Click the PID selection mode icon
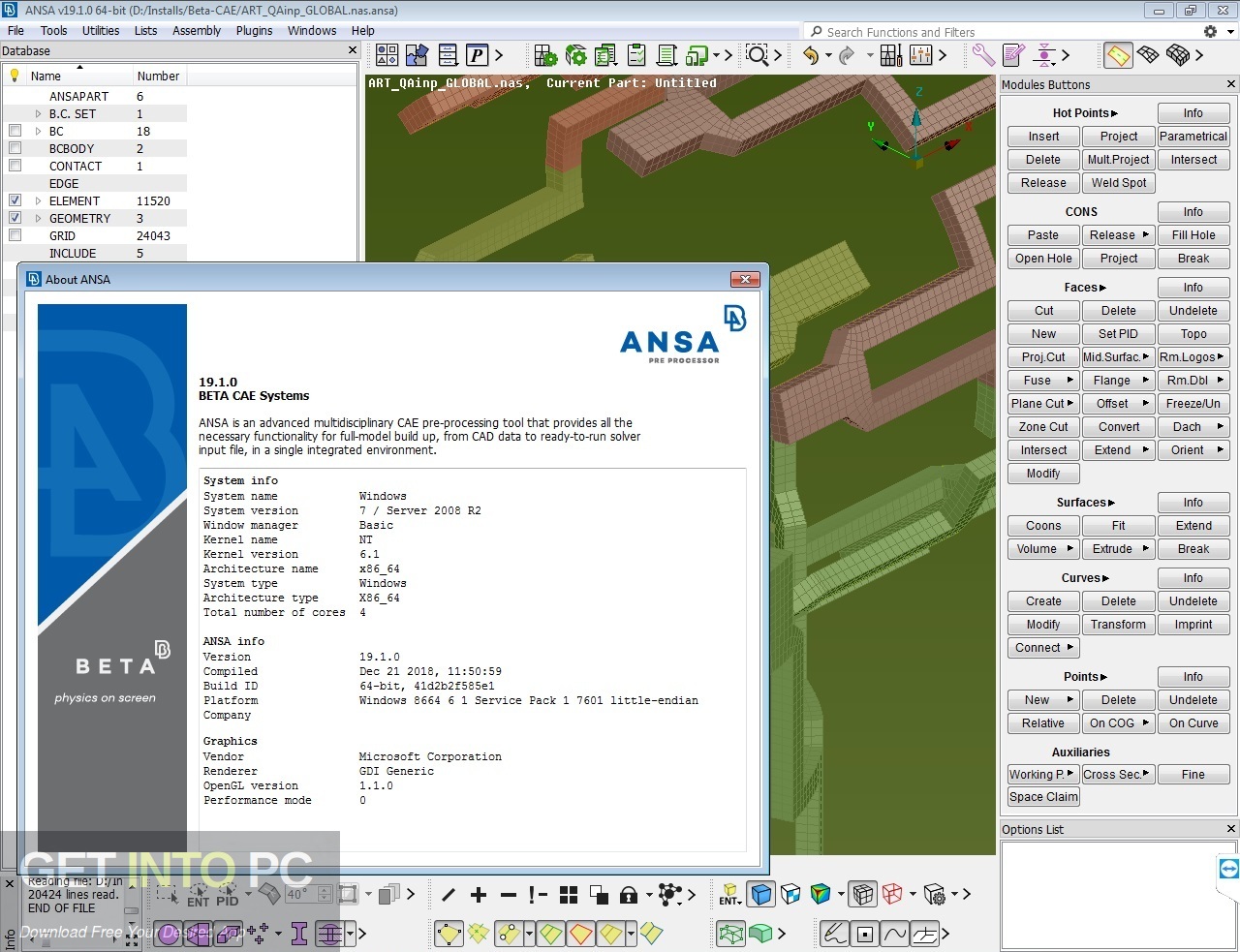This screenshot has width=1240, height=952. point(228,896)
